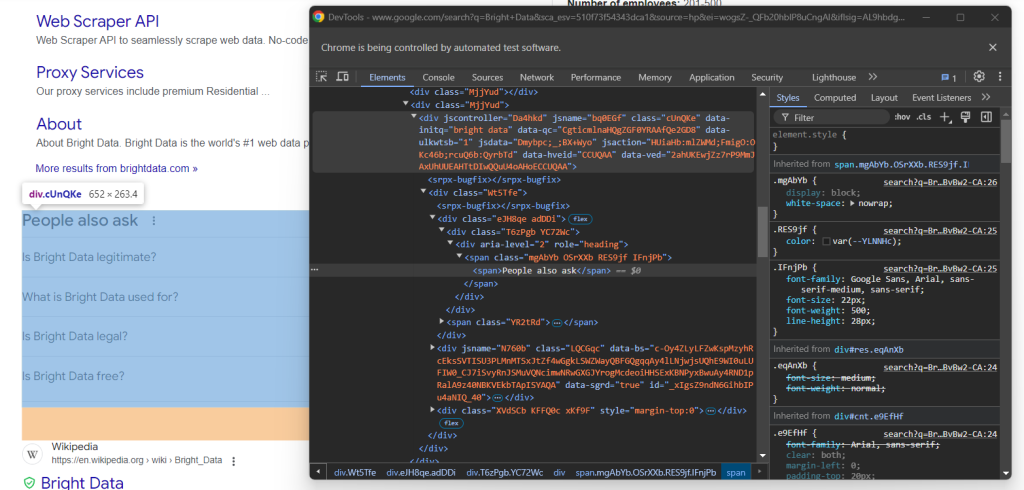Toggle the device toolbar icon in DevTools

[x=342, y=76]
